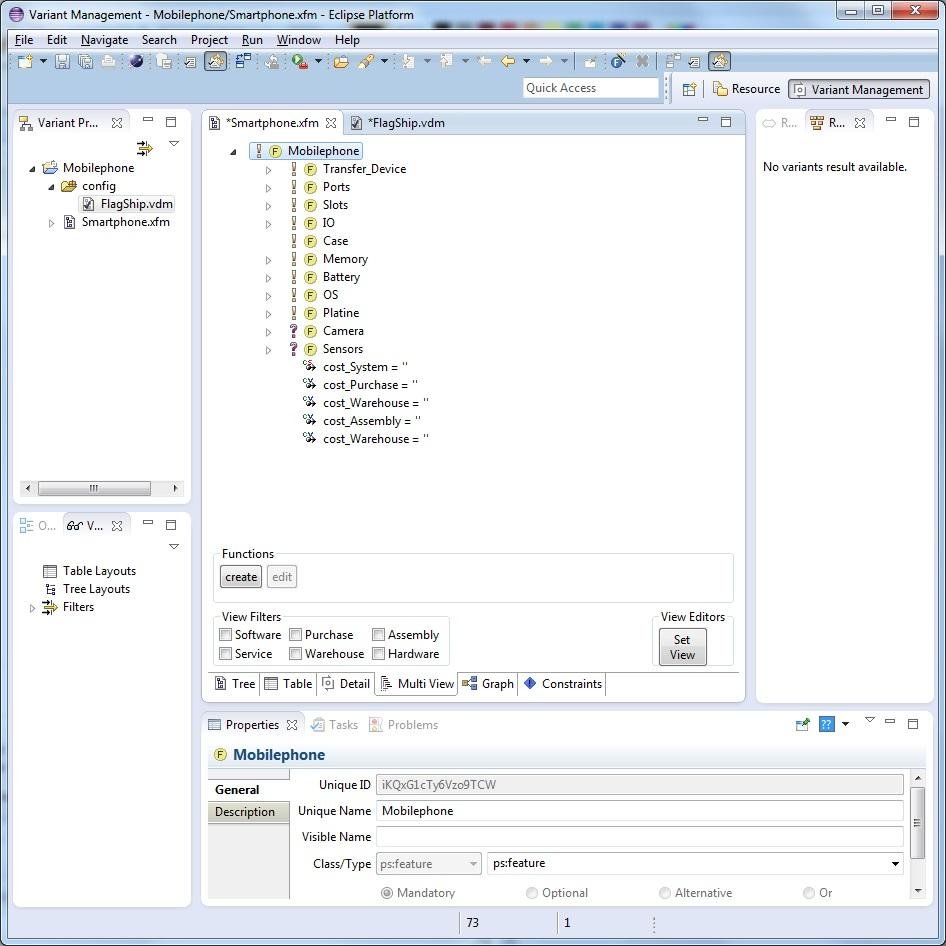Click the Quick Access search field
The image size is (946, 946).
(x=591, y=88)
